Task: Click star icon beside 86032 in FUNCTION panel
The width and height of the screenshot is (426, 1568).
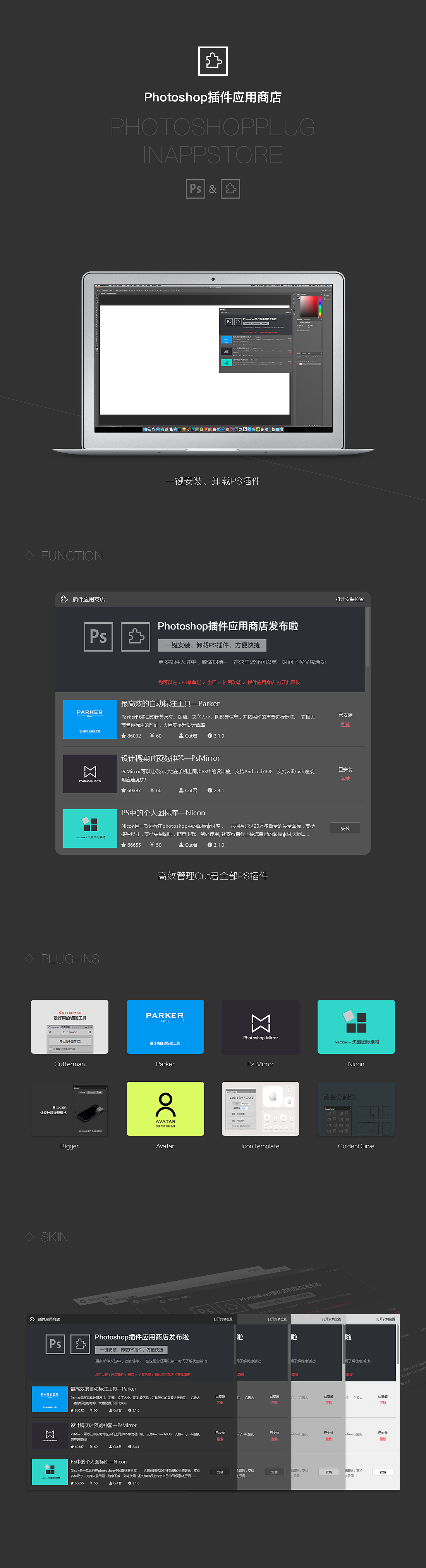Action: click(x=124, y=736)
